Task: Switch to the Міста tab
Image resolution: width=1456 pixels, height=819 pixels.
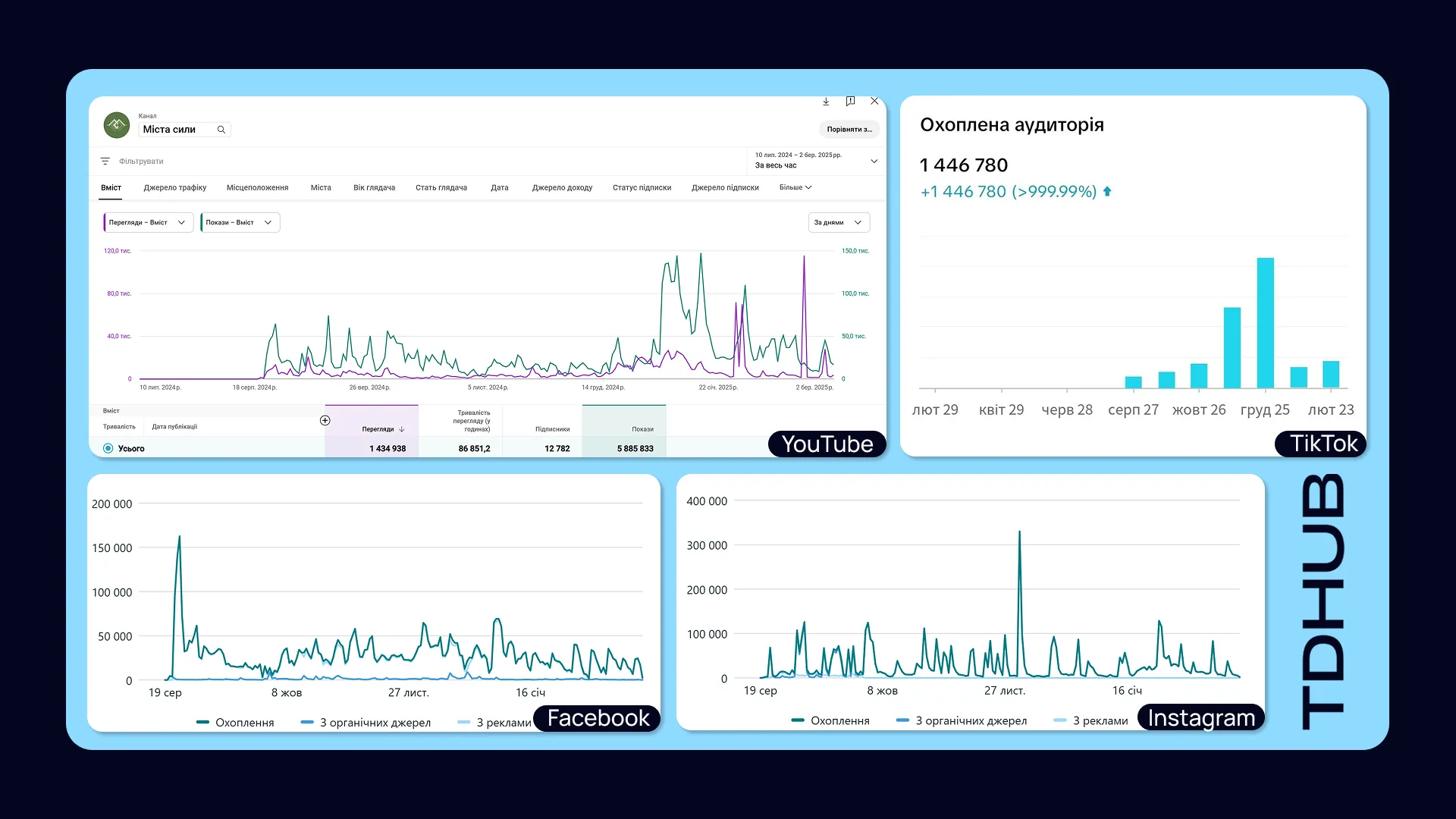Action: pyautogui.click(x=321, y=187)
